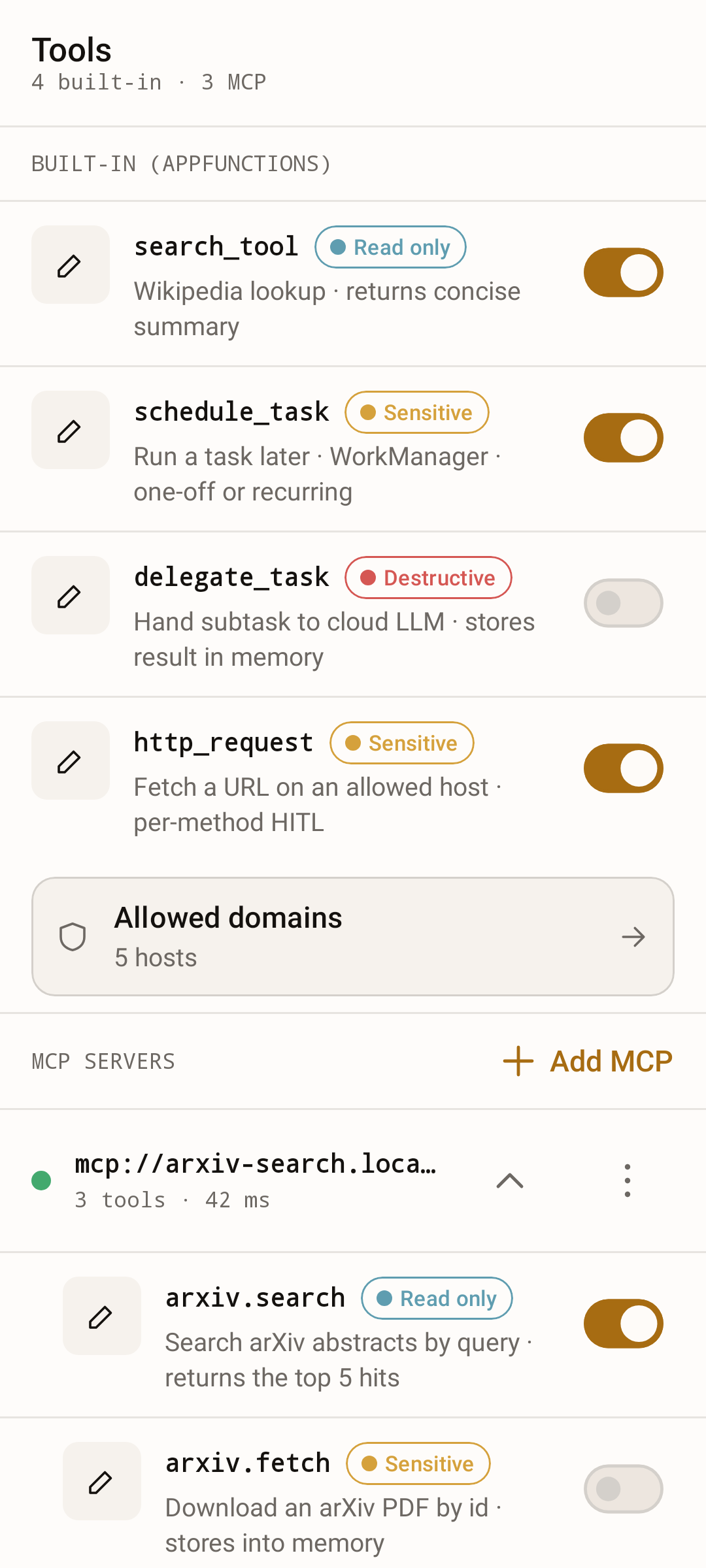
Task: Enable the arxiv.fetch switch
Action: click(624, 1489)
